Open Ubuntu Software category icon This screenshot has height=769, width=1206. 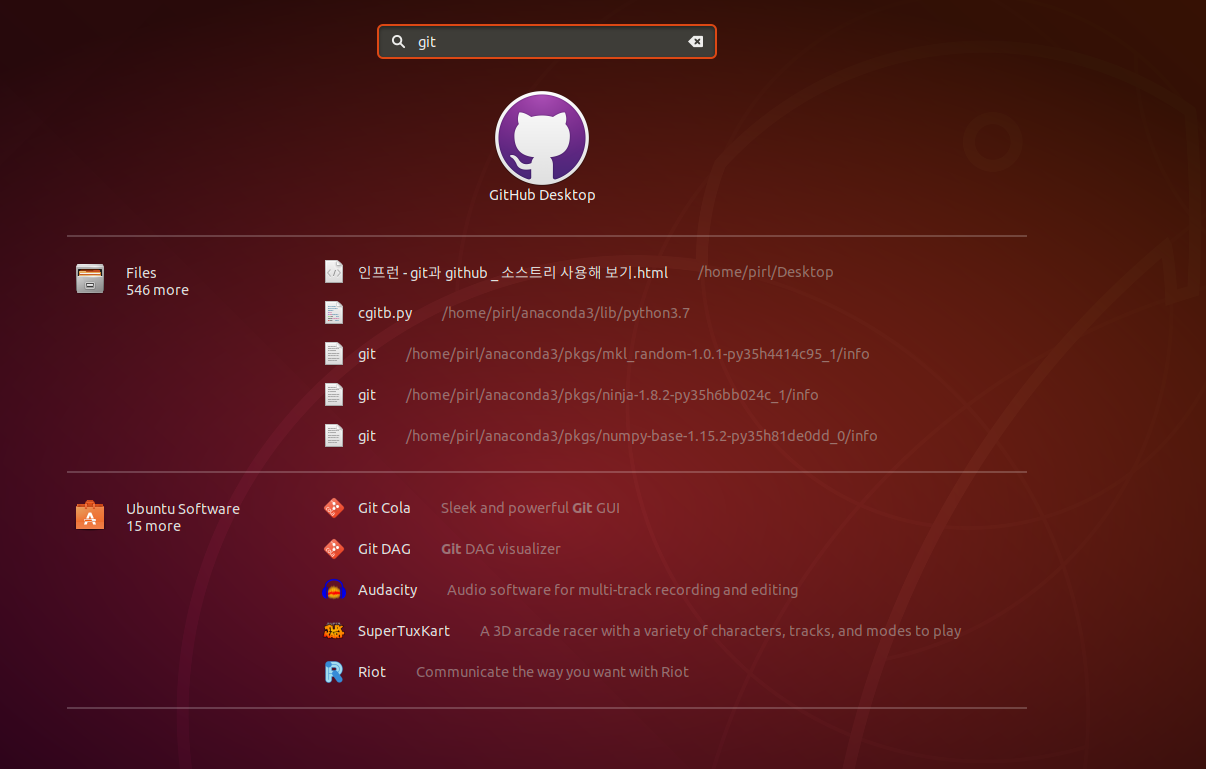click(x=90, y=515)
